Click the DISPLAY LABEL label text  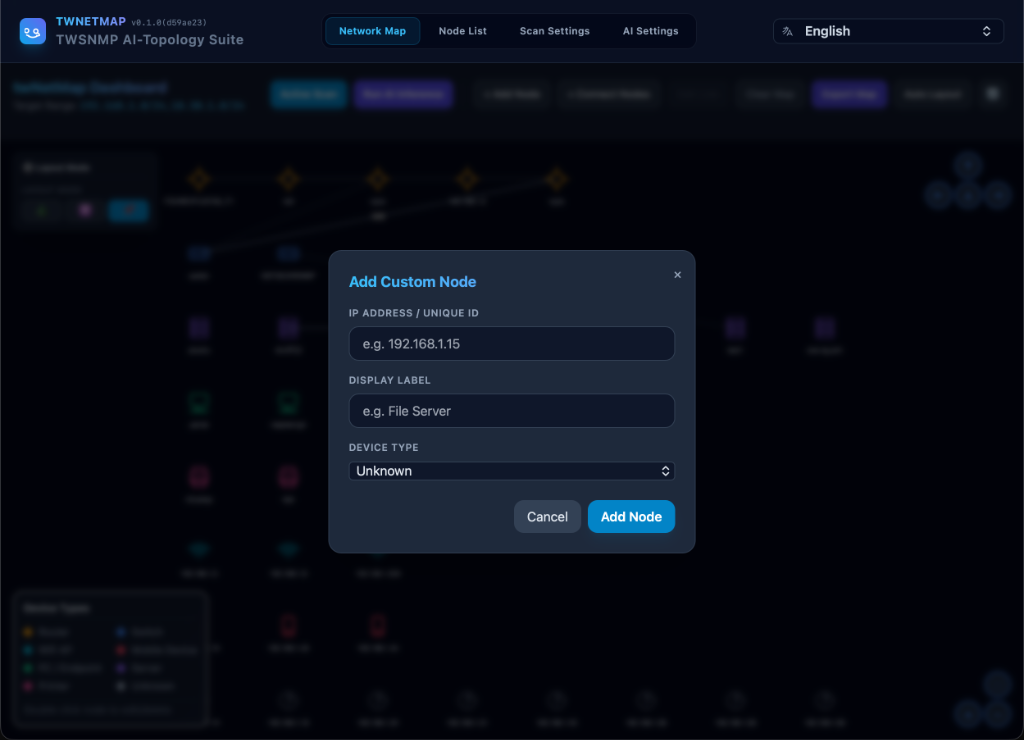tap(389, 380)
